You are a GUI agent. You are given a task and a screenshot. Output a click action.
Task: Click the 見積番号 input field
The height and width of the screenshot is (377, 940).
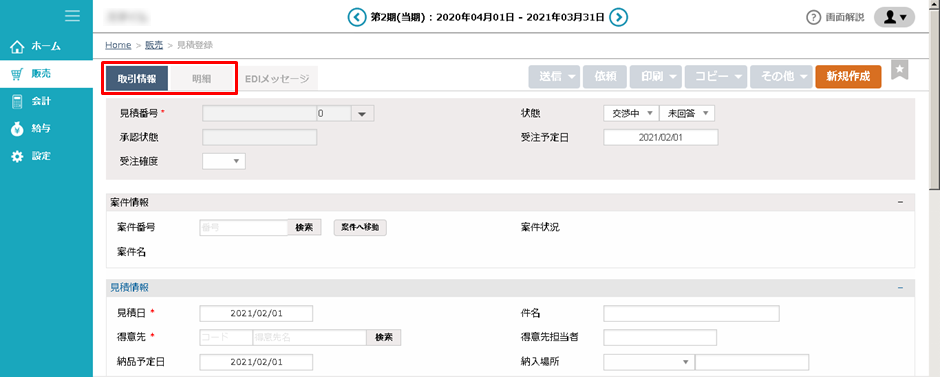[x=260, y=113]
